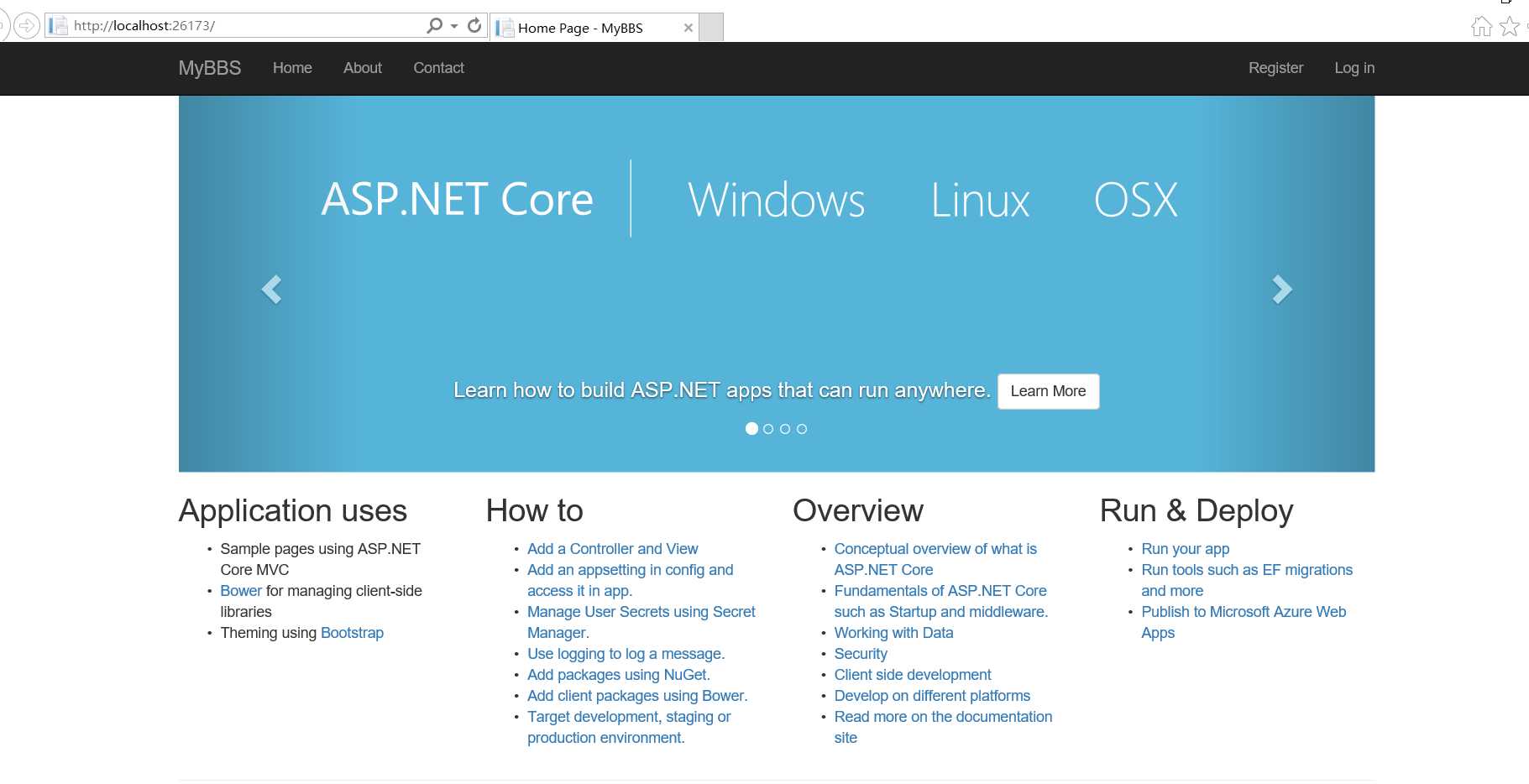
Task: Click the Run & Deploy heading
Action: pyautogui.click(x=1196, y=510)
